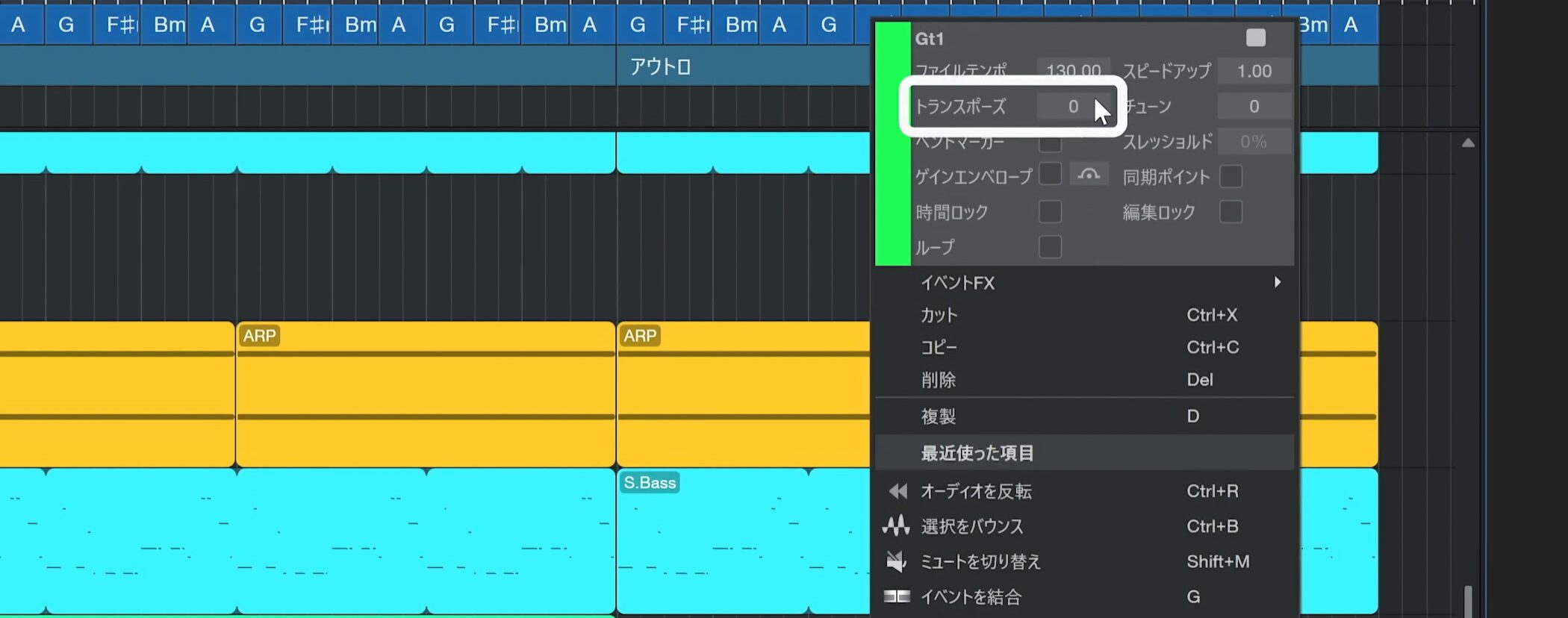Viewport: 1568px width, 618px height.
Task: Click the merge events icon
Action: click(897, 596)
